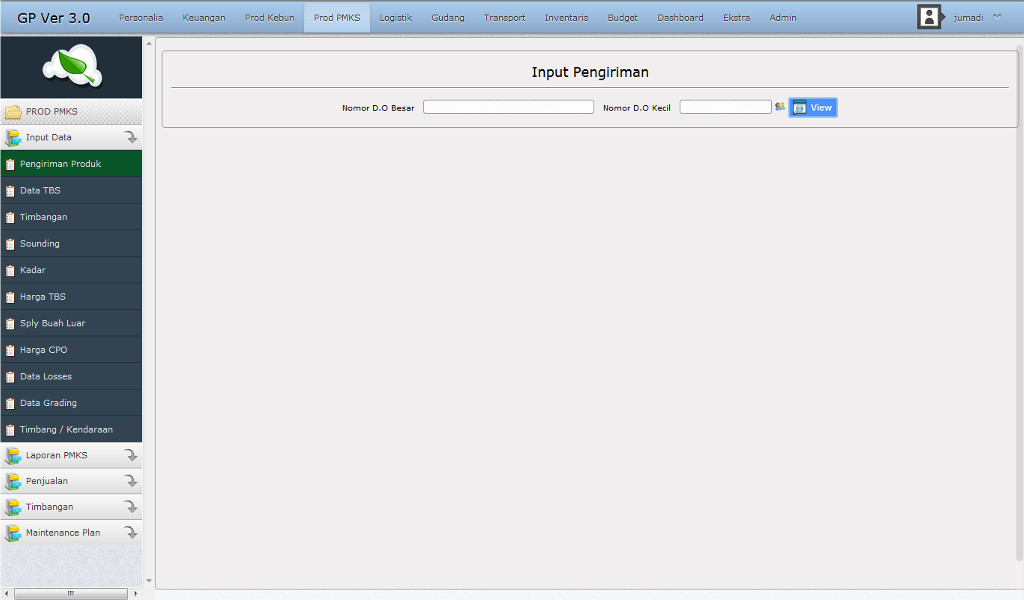Open the Inventaris menu

566,18
